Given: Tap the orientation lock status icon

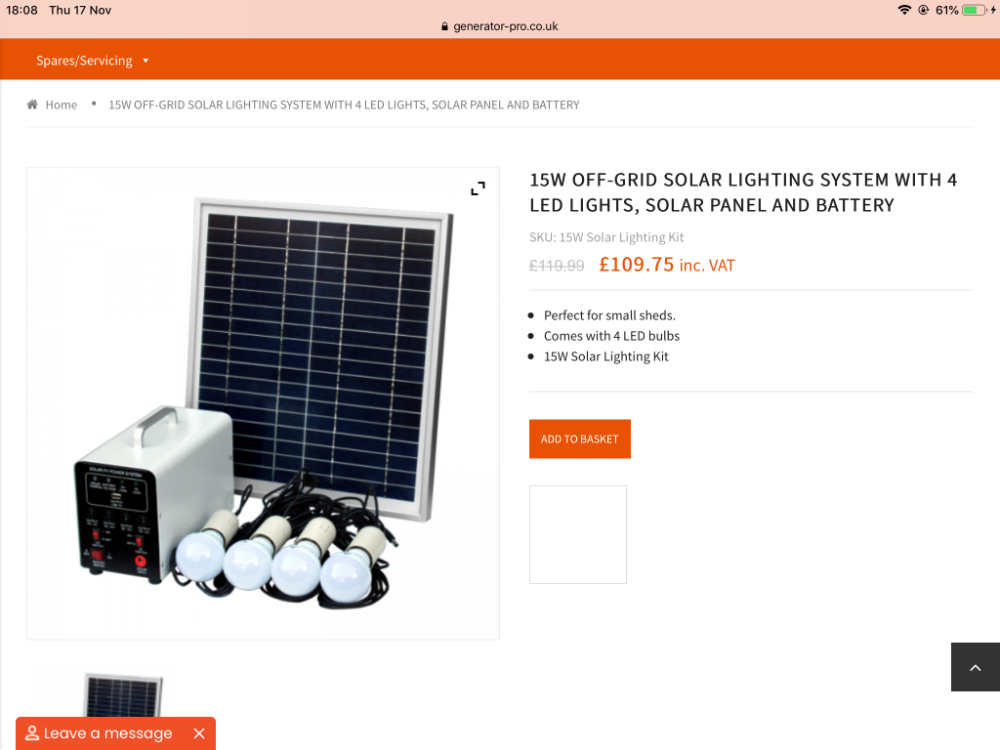Looking at the screenshot, I should point(923,10).
